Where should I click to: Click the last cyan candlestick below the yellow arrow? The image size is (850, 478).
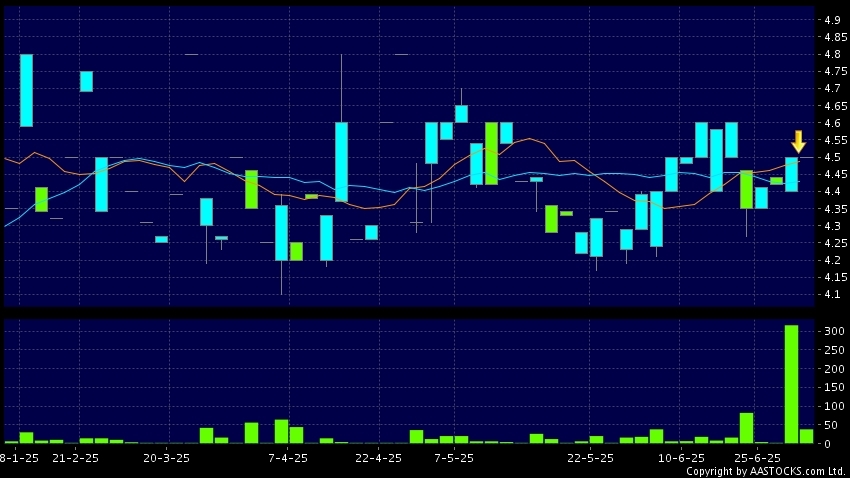pyautogui.click(x=791, y=175)
